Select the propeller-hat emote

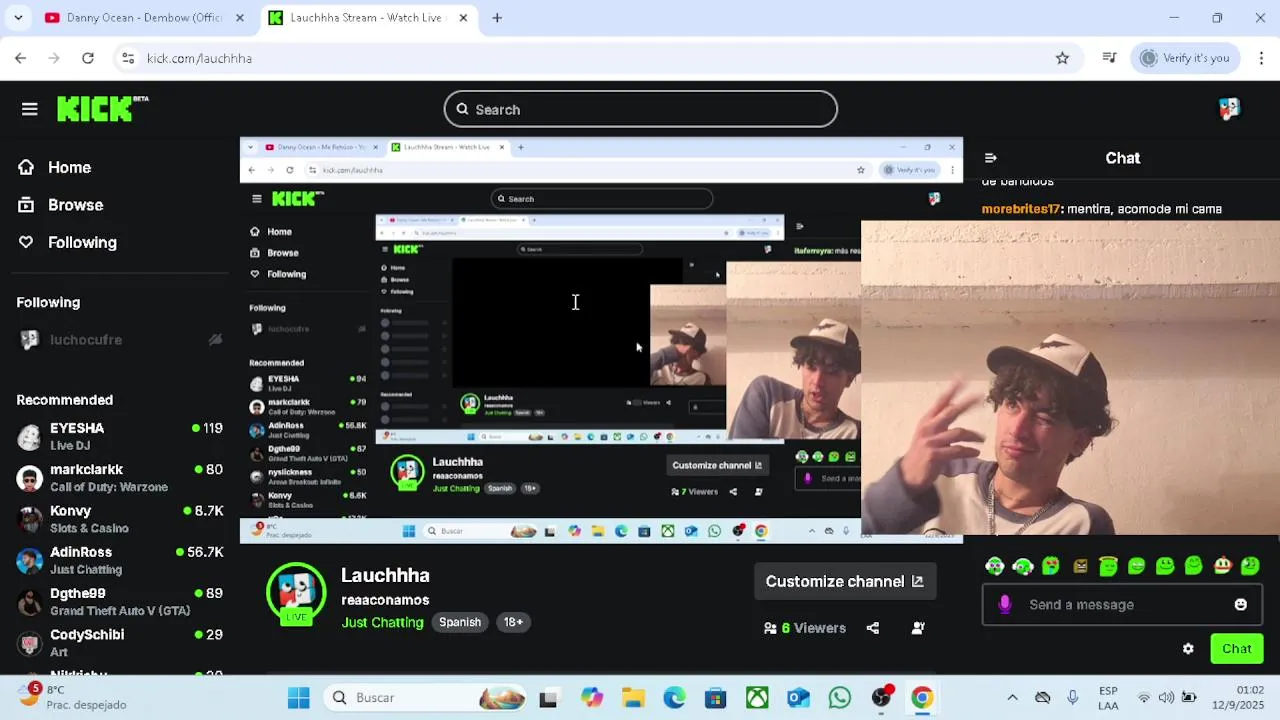click(1222, 566)
